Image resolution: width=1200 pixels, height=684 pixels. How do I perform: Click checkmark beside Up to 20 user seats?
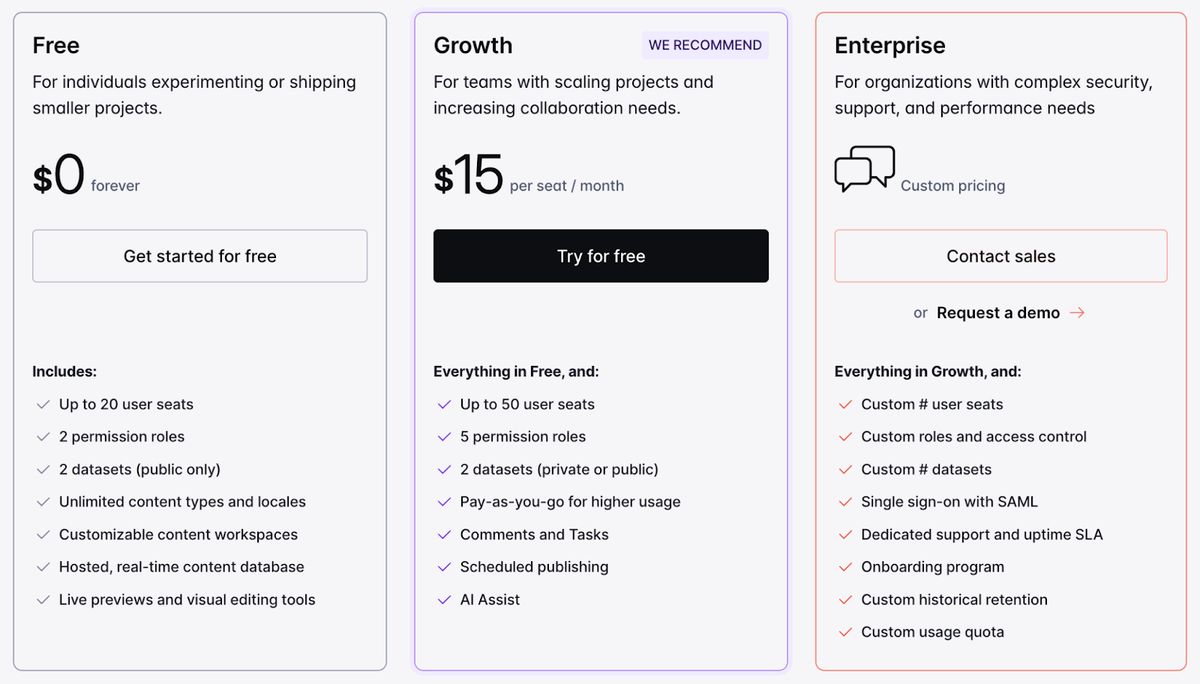point(43,405)
